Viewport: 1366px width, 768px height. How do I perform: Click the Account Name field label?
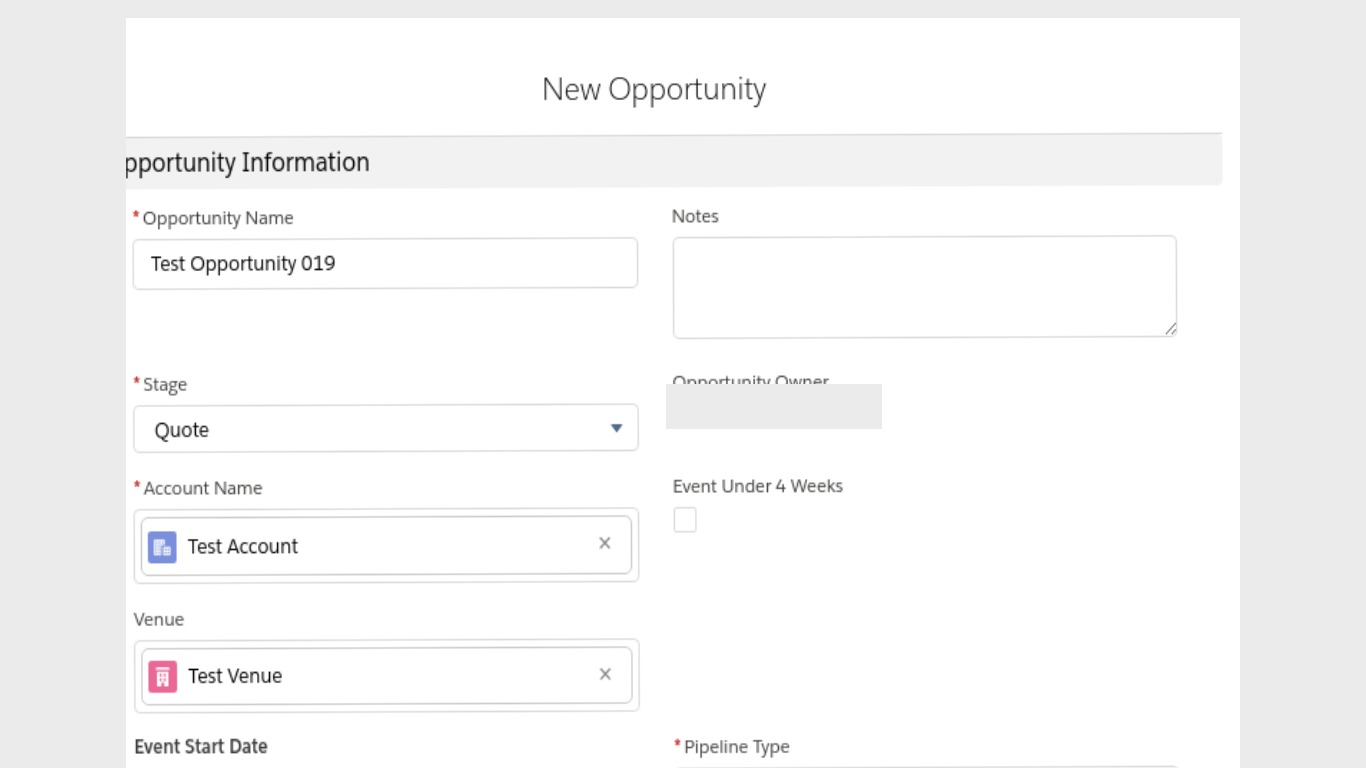pos(203,488)
